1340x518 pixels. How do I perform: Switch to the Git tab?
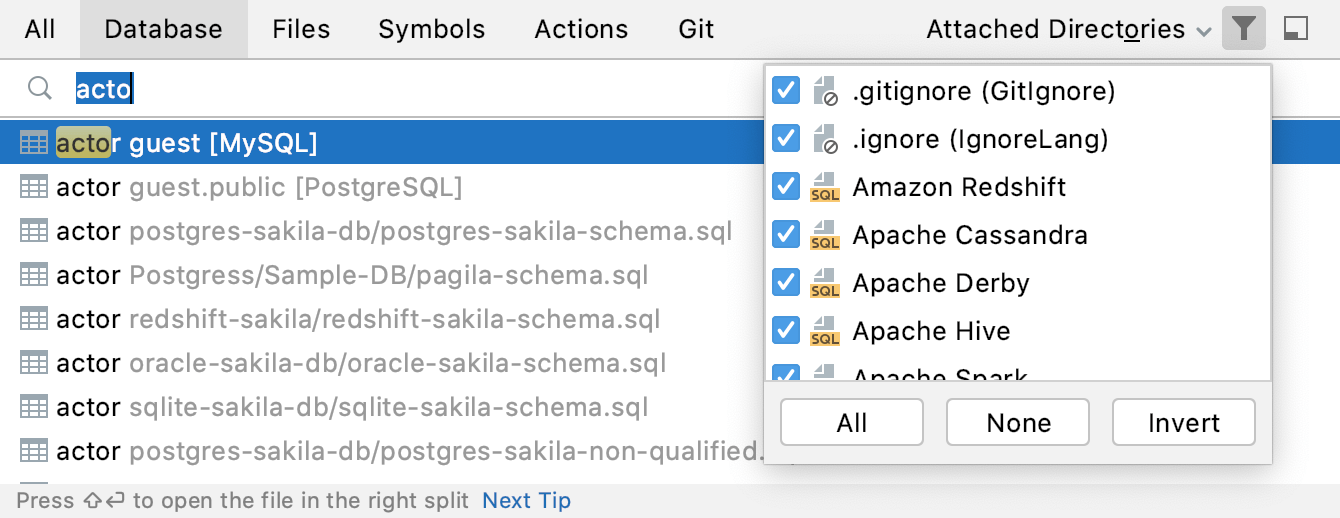pos(696,29)
